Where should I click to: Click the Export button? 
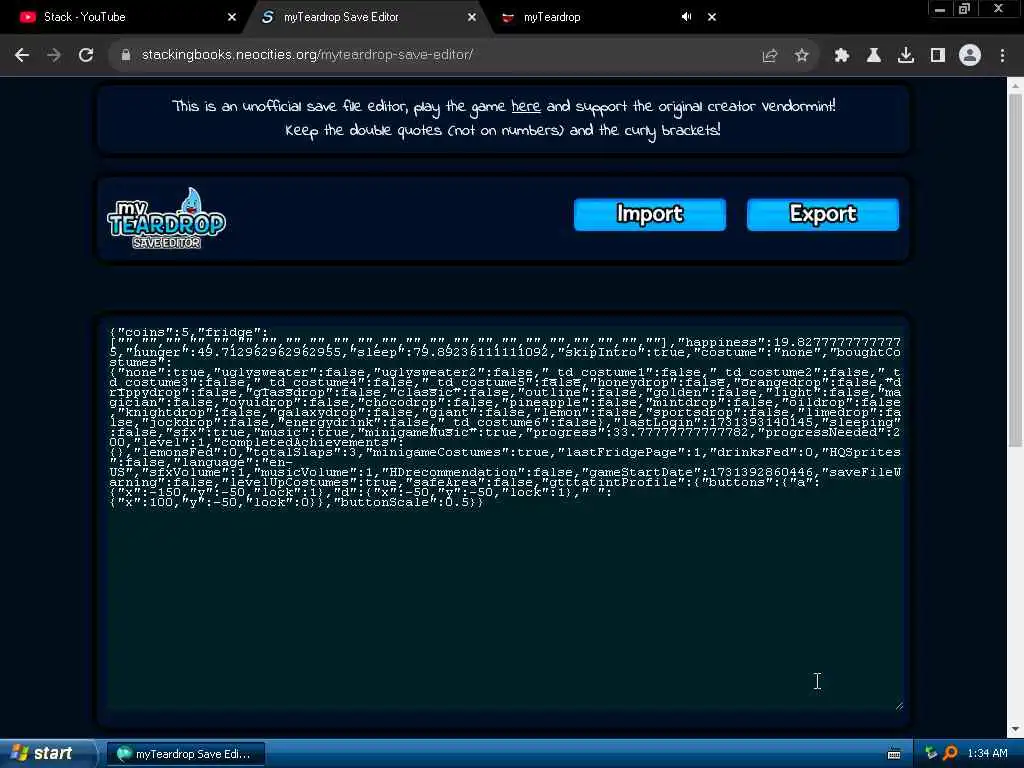coord(823,214)
